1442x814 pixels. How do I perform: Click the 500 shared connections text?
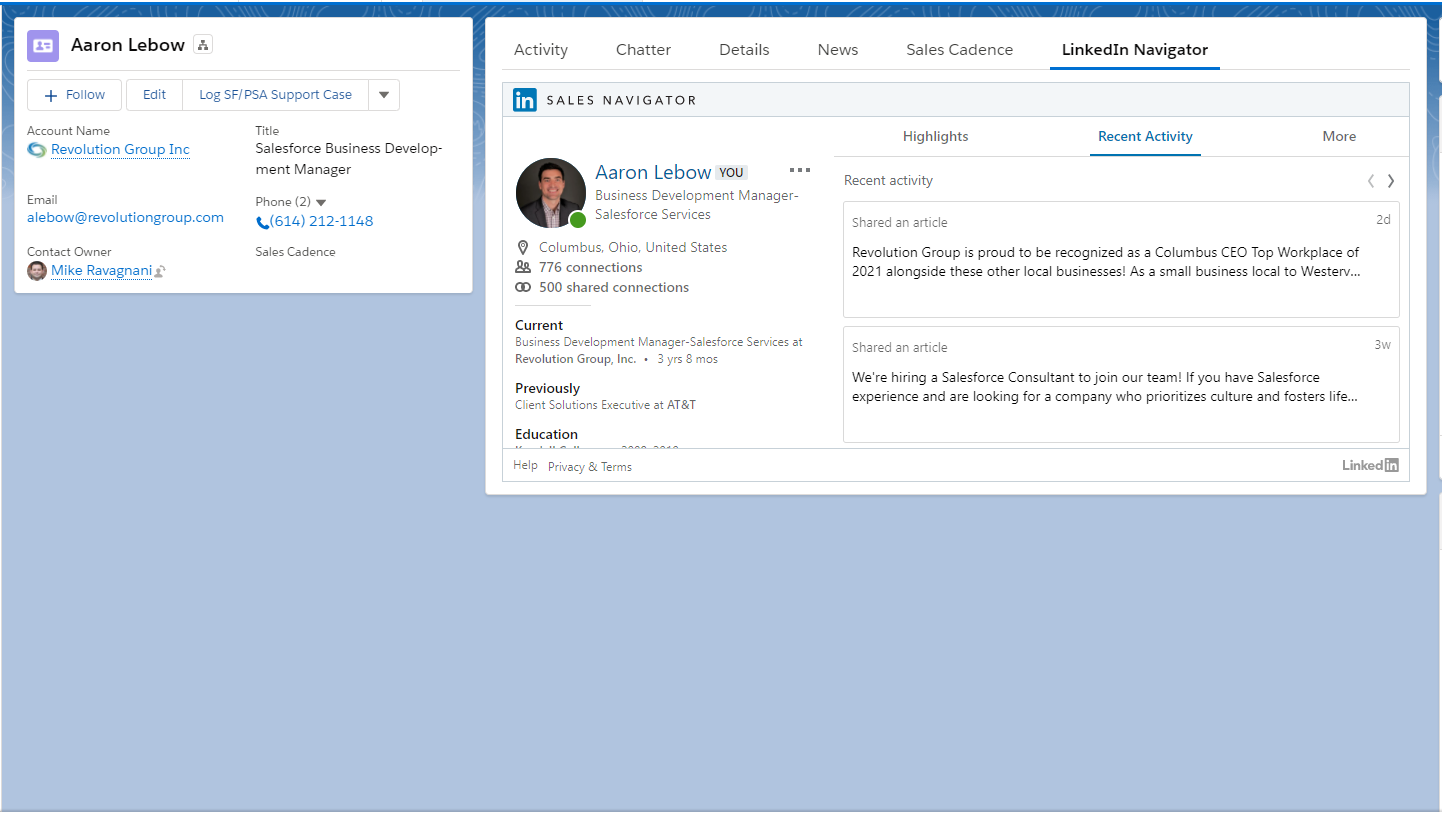point(614,288)
